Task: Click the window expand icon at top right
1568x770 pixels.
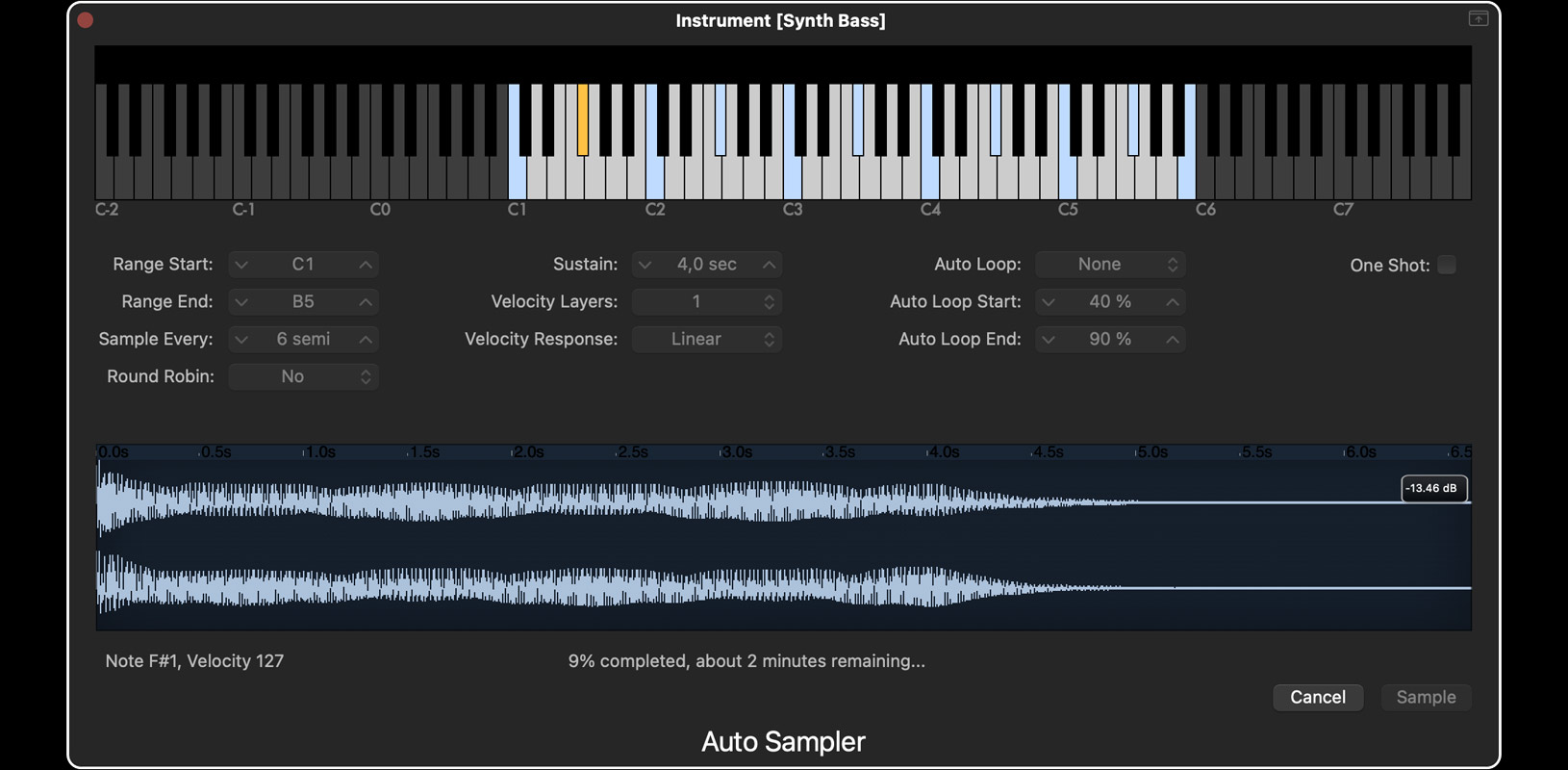Action: (1479, 18)
